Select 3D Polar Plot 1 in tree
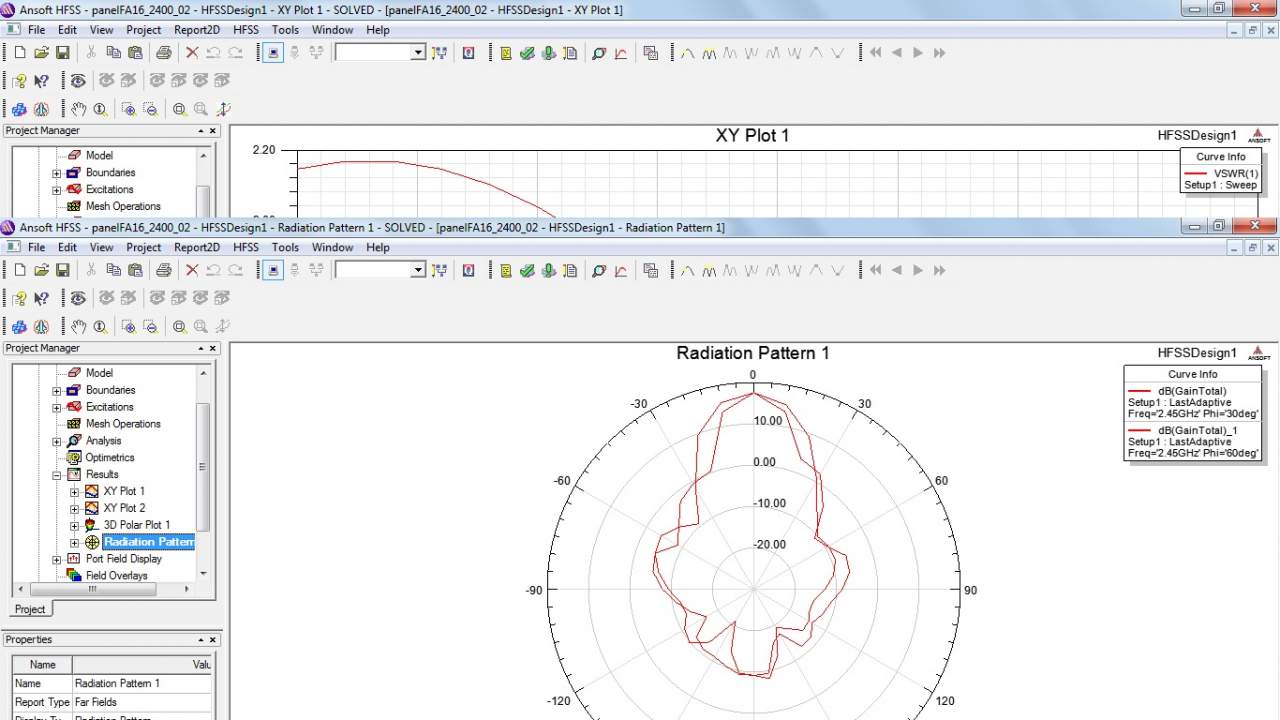1280x720 pixels. tap(136, 525)
